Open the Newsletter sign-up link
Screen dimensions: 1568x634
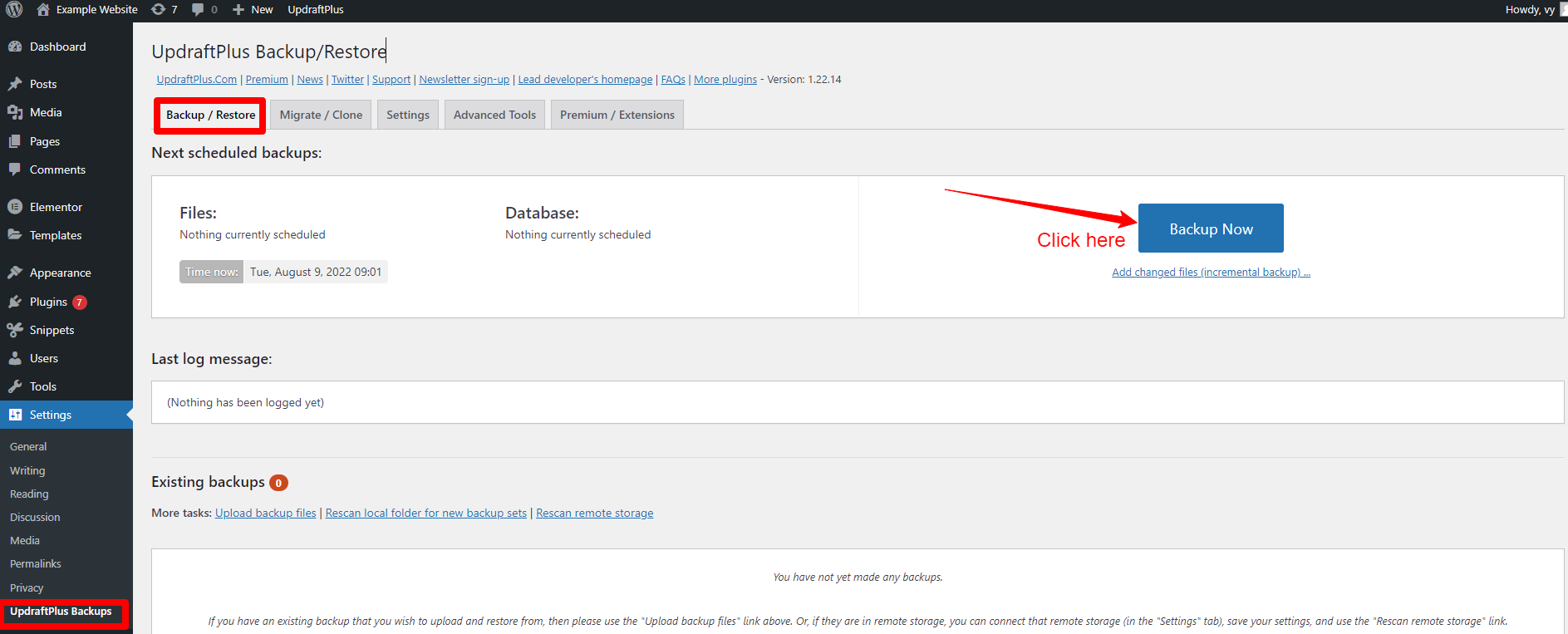(x=464, y=79)
